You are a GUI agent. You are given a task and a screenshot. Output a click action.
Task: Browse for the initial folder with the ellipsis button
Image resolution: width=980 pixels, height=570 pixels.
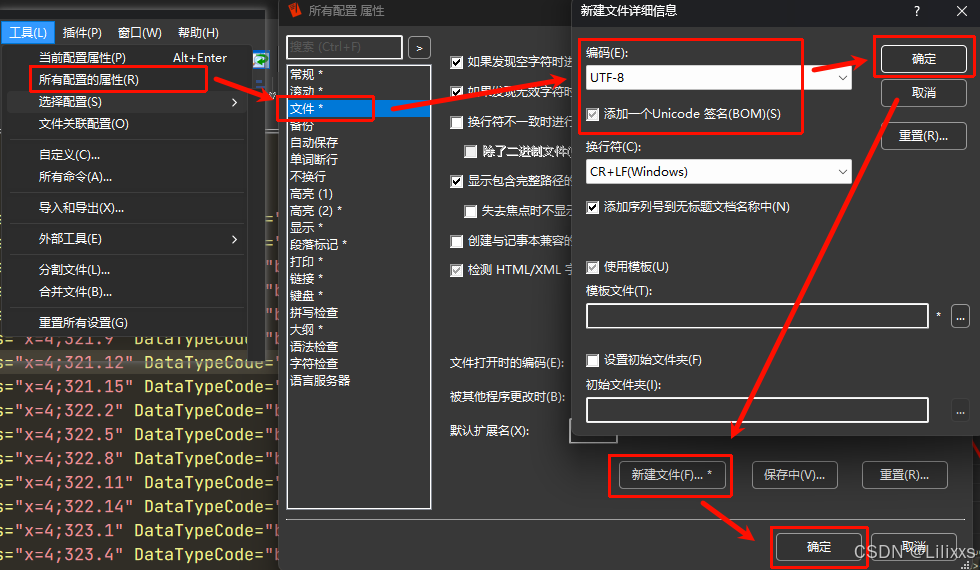pos(960,411)
